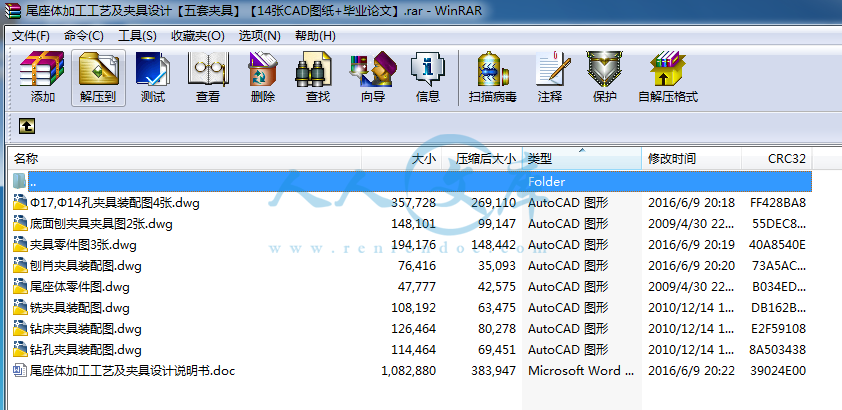842x410 pixels.
Task: Select file name Φ17,Φ14孔夹具装配图4张.dwg
Action: tap(115, 203)
